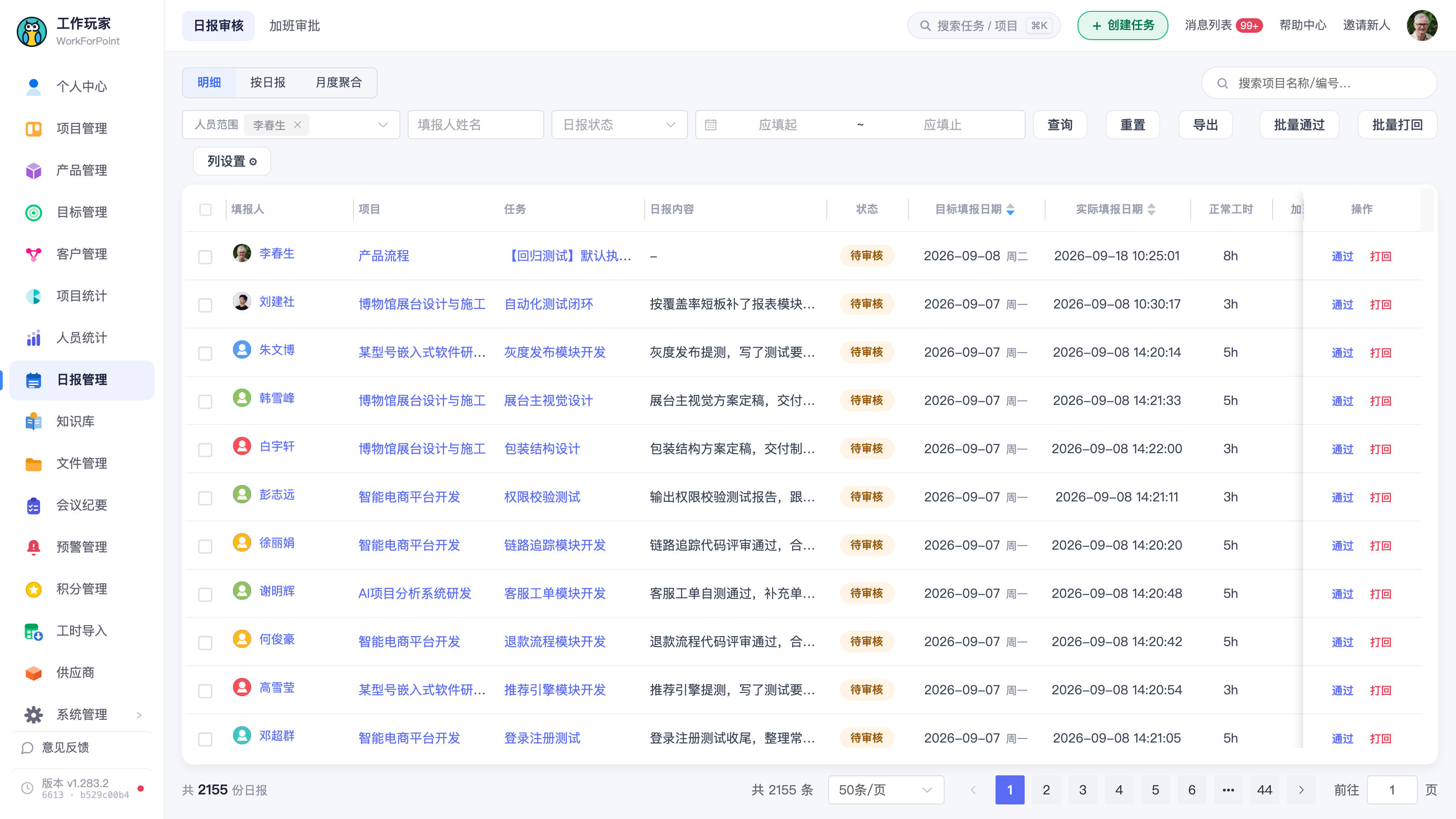Open the 产品管理 cube icon

pos(33,170)
